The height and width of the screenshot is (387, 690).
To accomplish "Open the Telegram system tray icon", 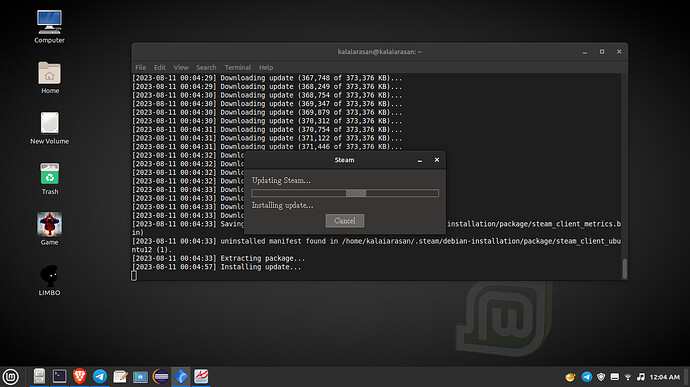I will click(x=587, y=377).
